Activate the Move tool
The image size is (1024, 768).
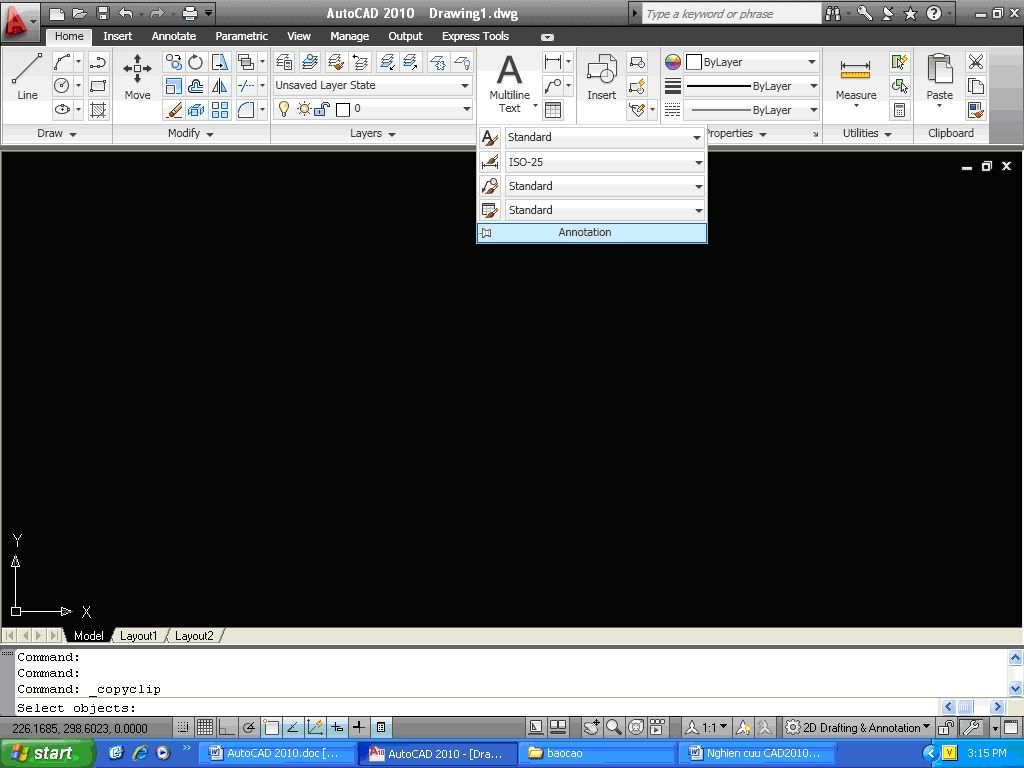[x=137, y=76]
